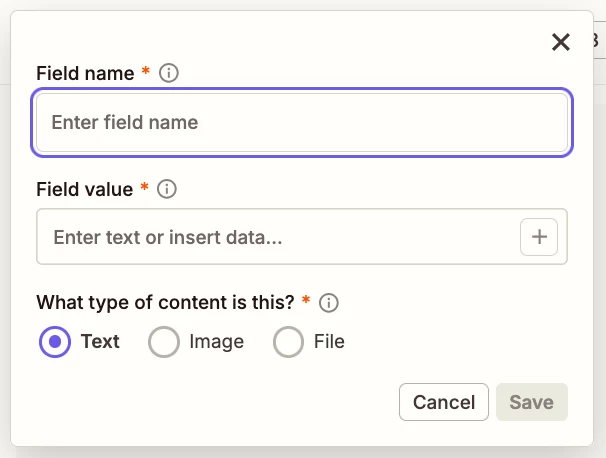Click the red asterisk next to Field name
606x458 pixels.
click(x=146, y=72)
